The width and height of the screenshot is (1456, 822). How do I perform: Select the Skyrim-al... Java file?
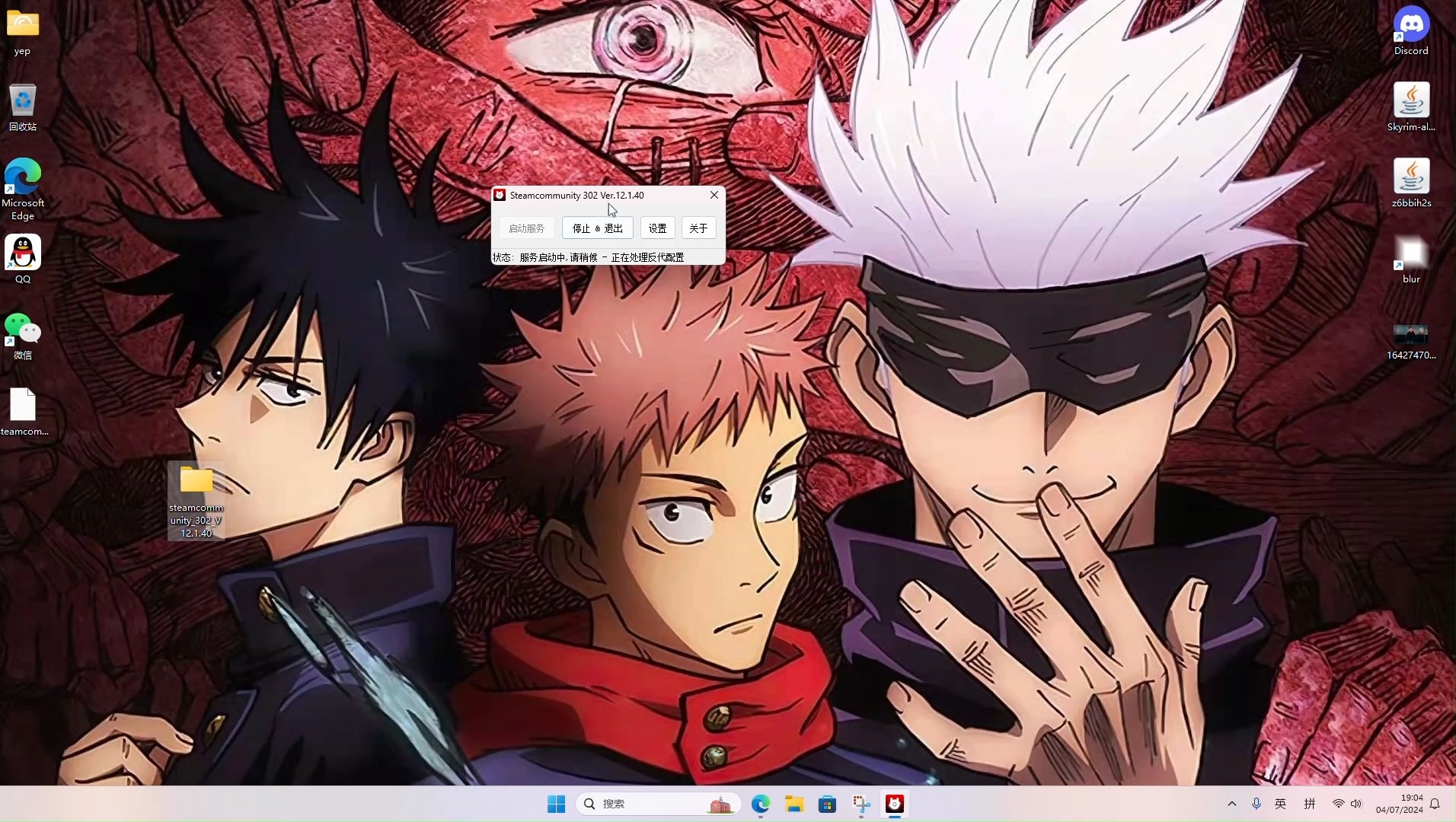tap(1411, 107)
